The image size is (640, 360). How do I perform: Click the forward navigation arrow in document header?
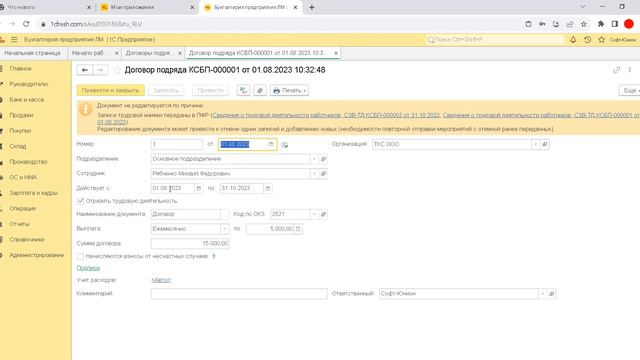100,70
